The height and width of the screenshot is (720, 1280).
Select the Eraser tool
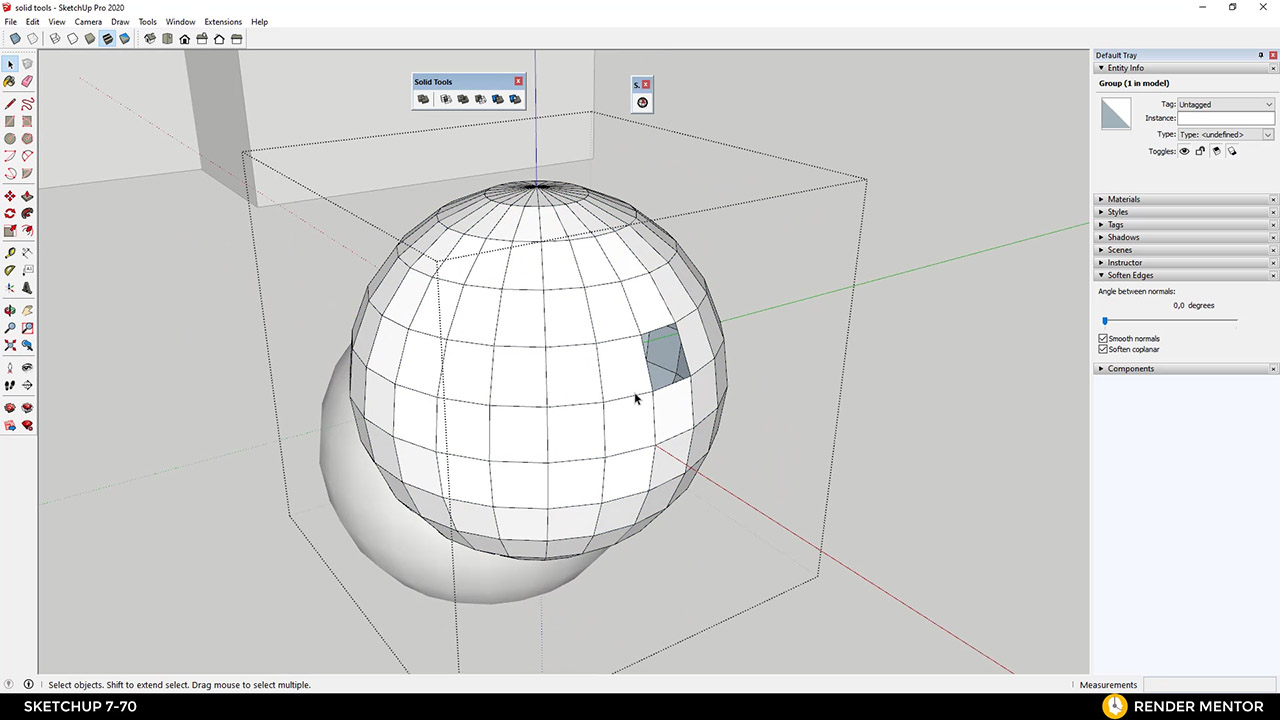(x=27, y=82)
